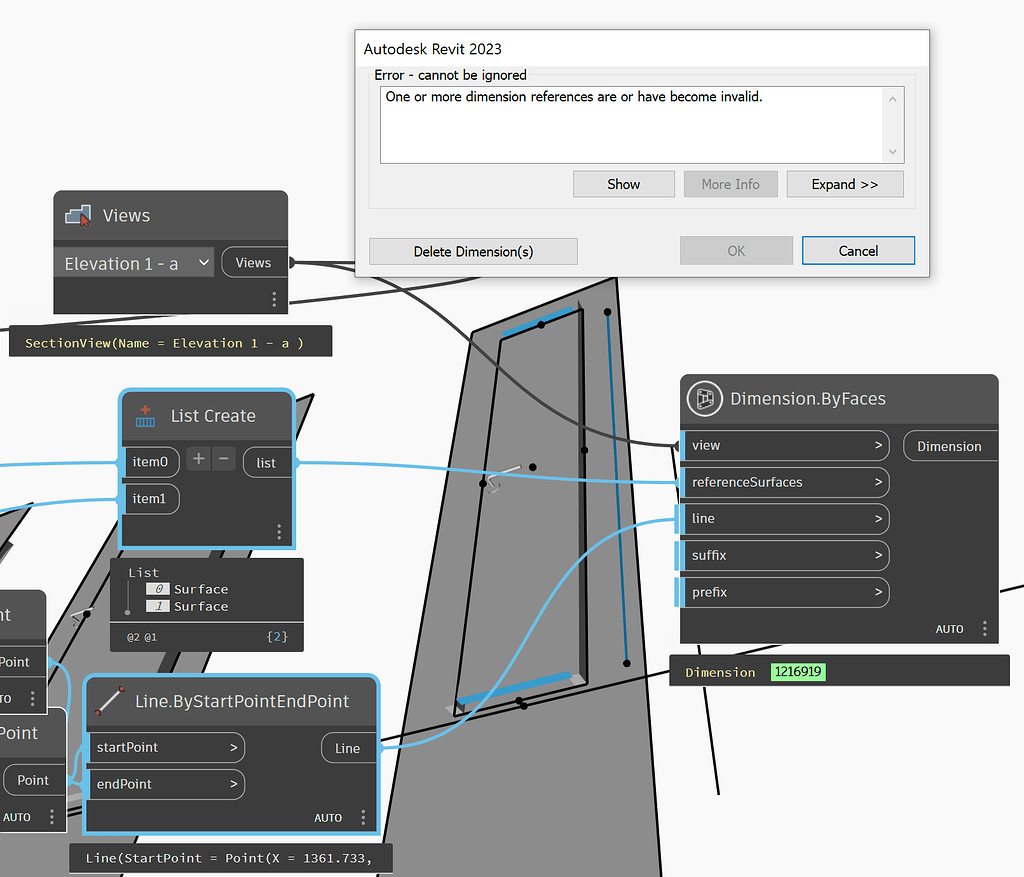This screenshot has width=1024, height=877.
Task: Toggle AUTO lacing on Line.ByStartPointEndPoint
Action: point(328,817)
